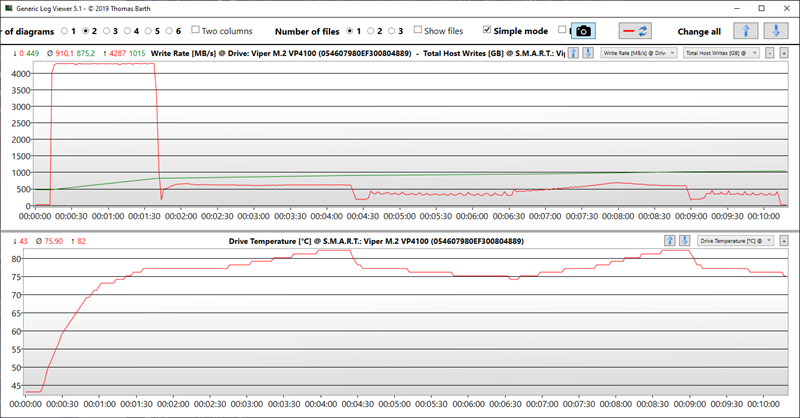Click the red line swap axes button

pyautogui.click(x=636, y=31)
